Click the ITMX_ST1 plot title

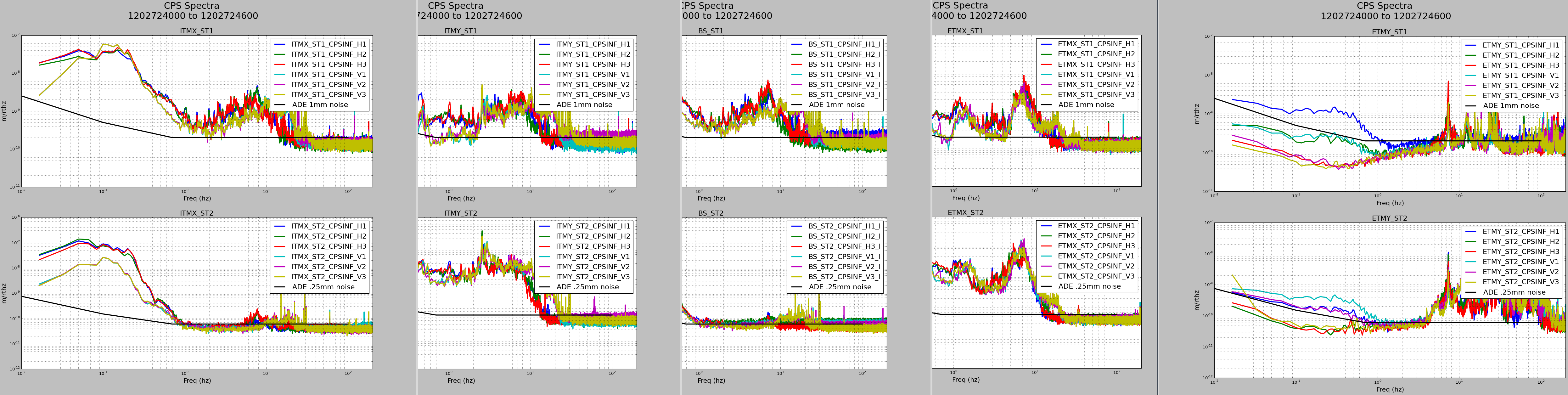point(197,31)
